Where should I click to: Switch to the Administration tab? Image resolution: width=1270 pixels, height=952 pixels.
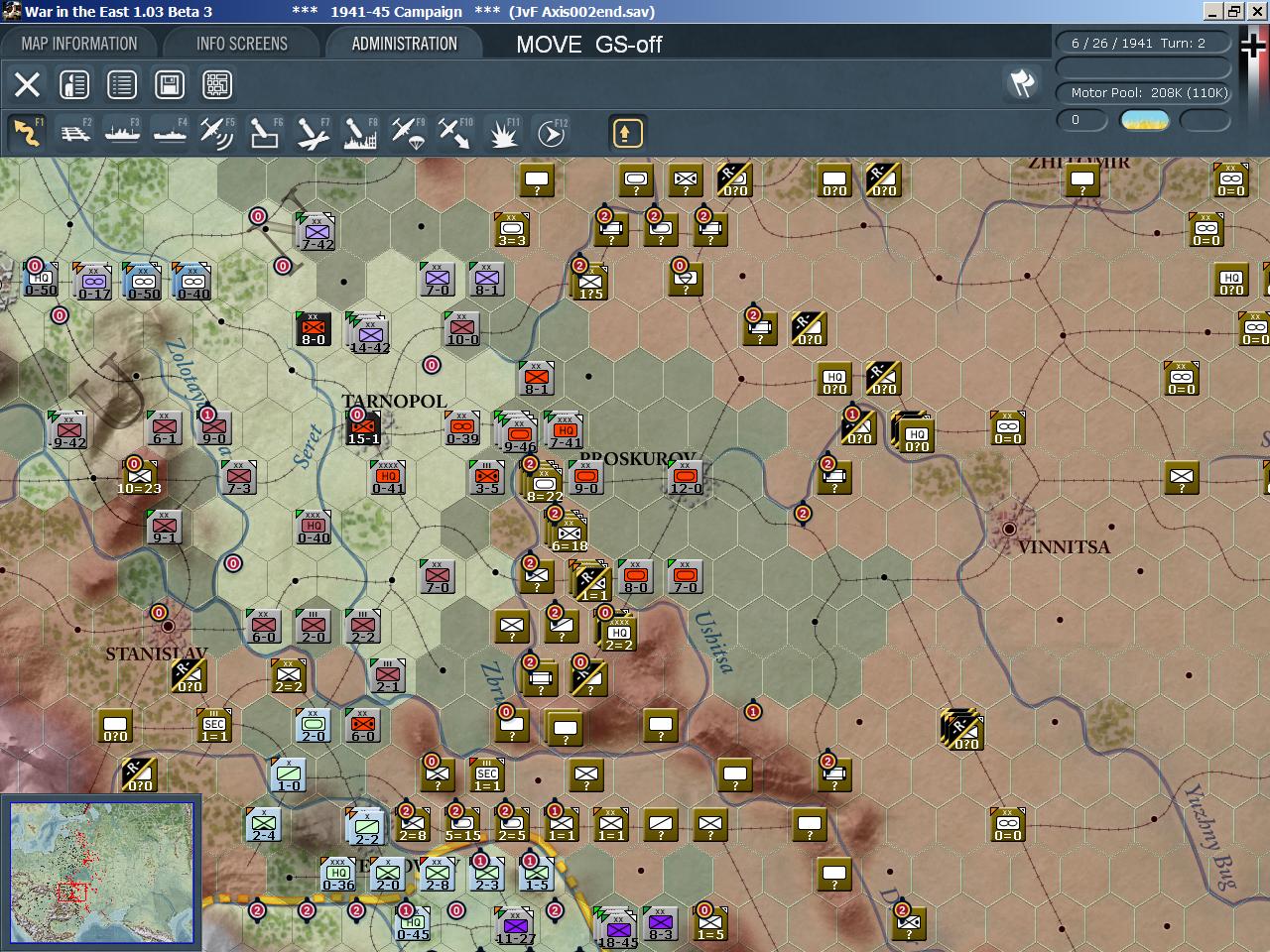pyautogui.click(x=405, y=44)
